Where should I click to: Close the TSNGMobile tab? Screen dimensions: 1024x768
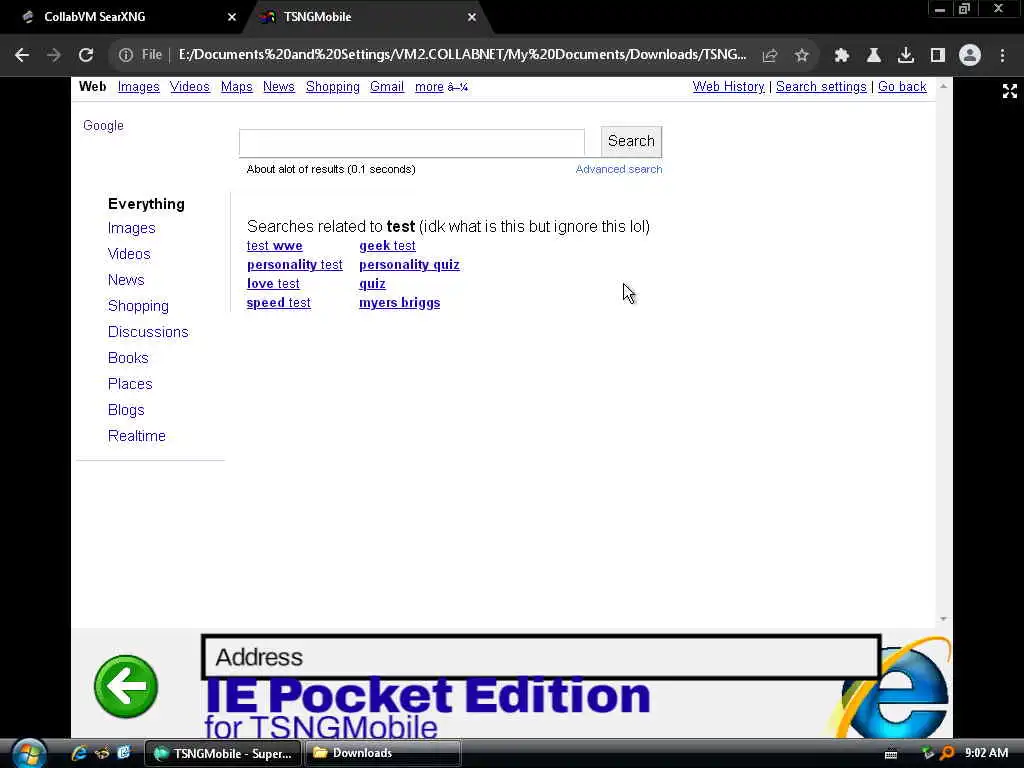pos(472,18)
